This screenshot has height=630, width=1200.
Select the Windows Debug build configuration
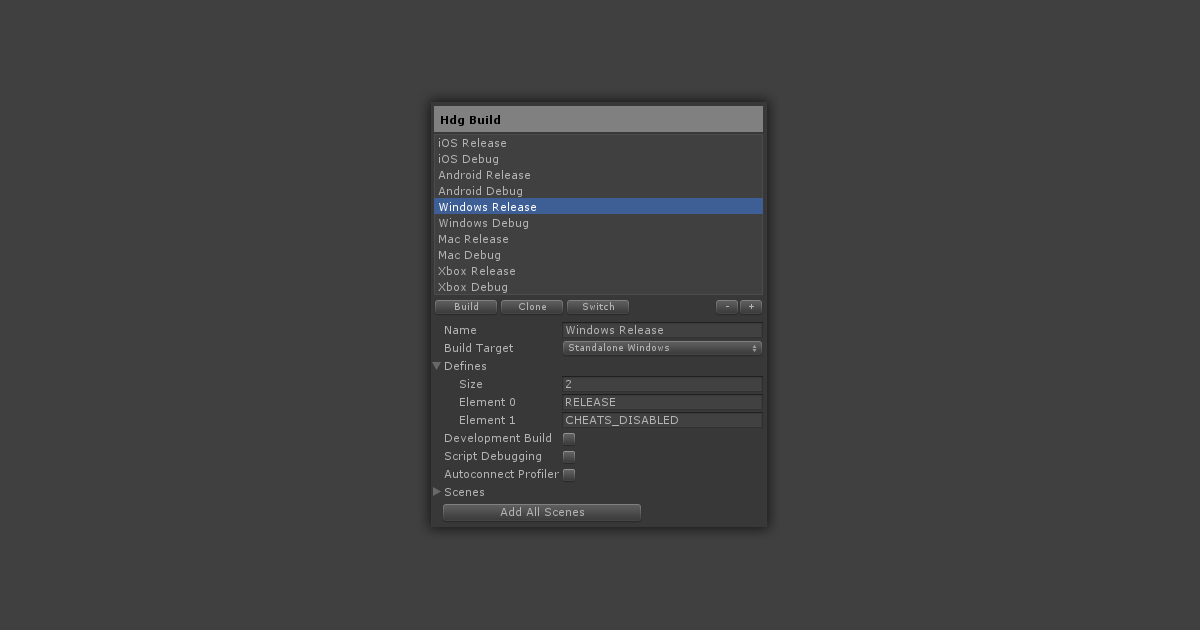(483, 223)
